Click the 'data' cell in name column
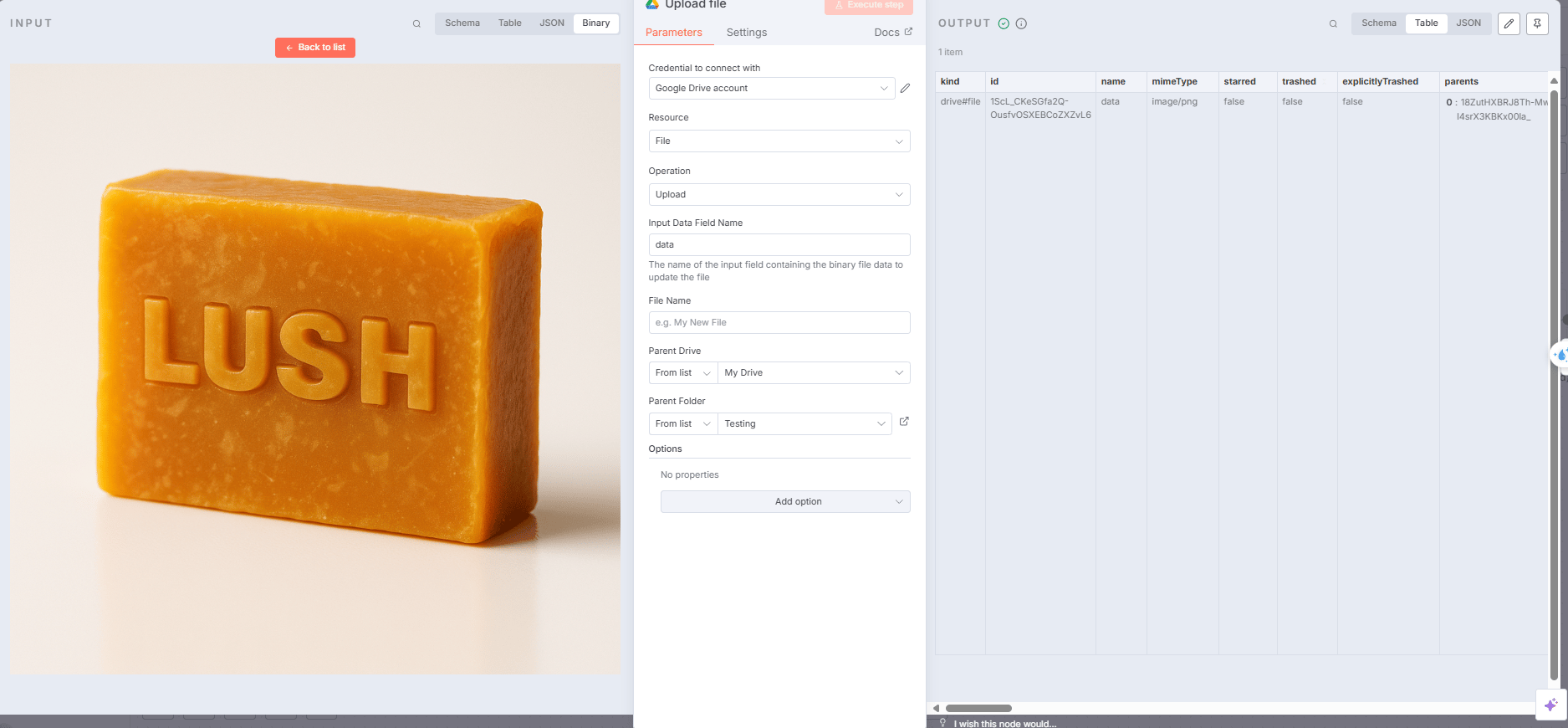1568x728 pixels. tap(1110, 102)
